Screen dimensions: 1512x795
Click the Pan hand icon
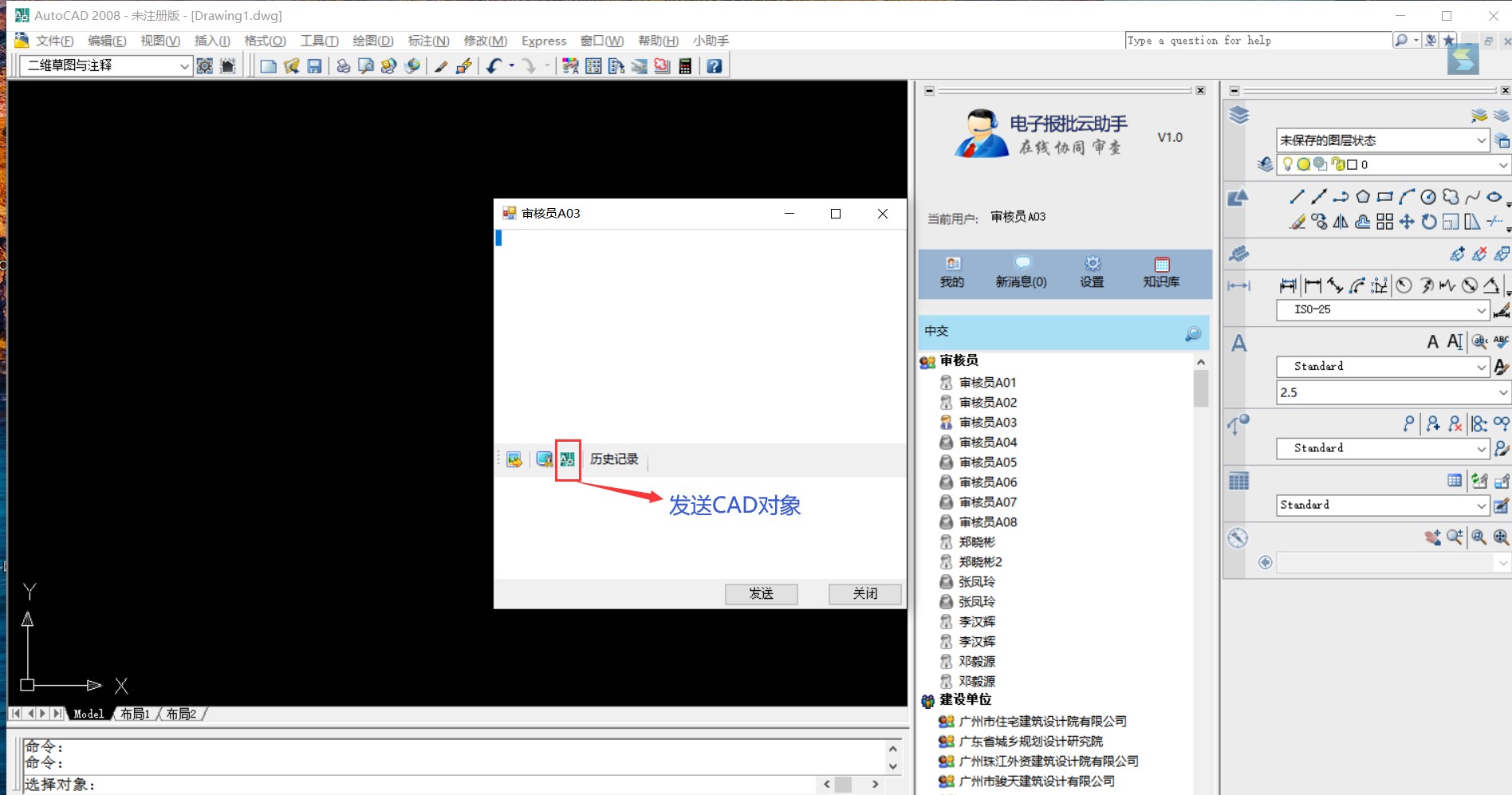coord(1432,537)
